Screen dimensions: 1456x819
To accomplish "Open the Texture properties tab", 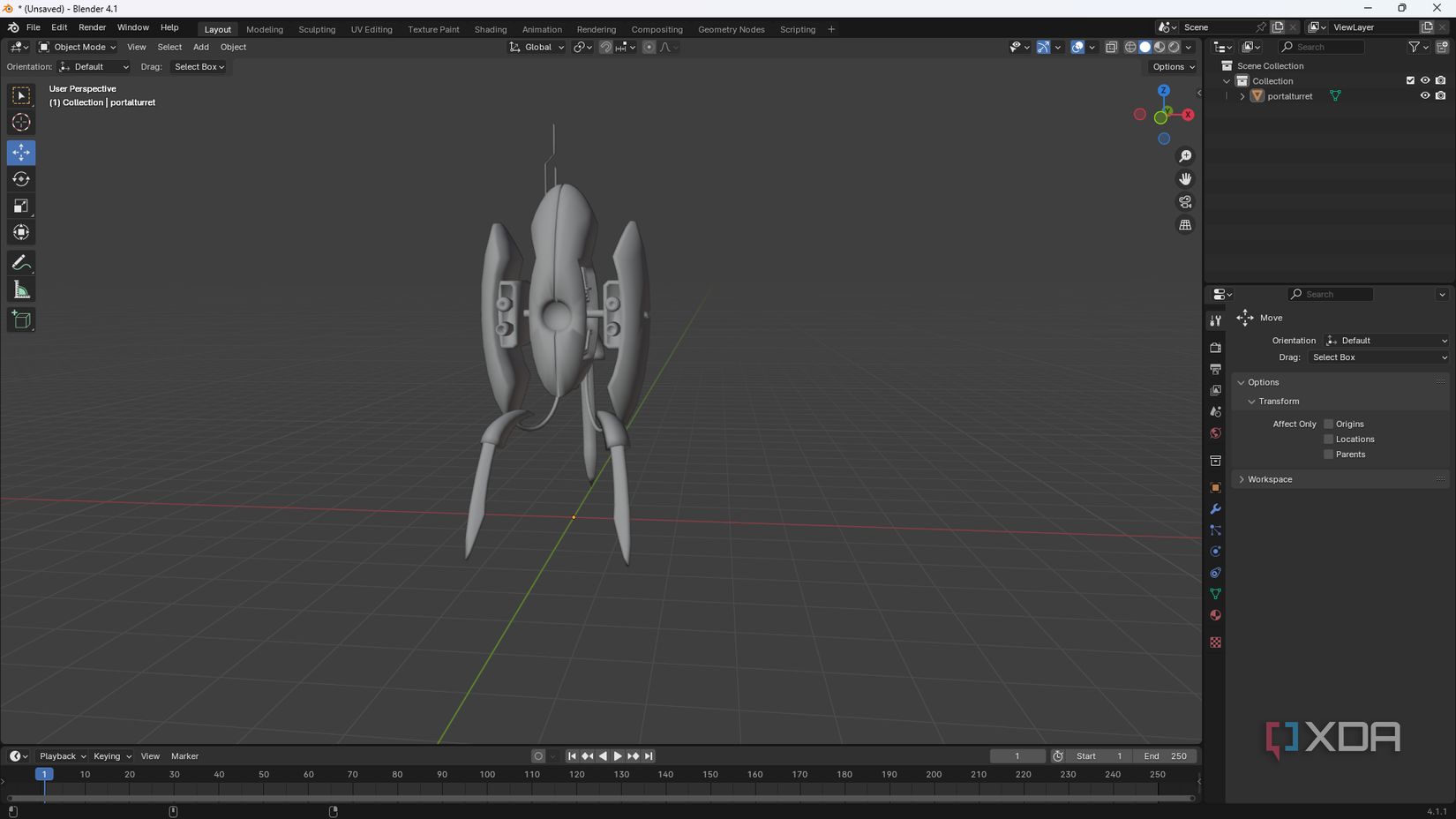I will [x=1215, y=642].
